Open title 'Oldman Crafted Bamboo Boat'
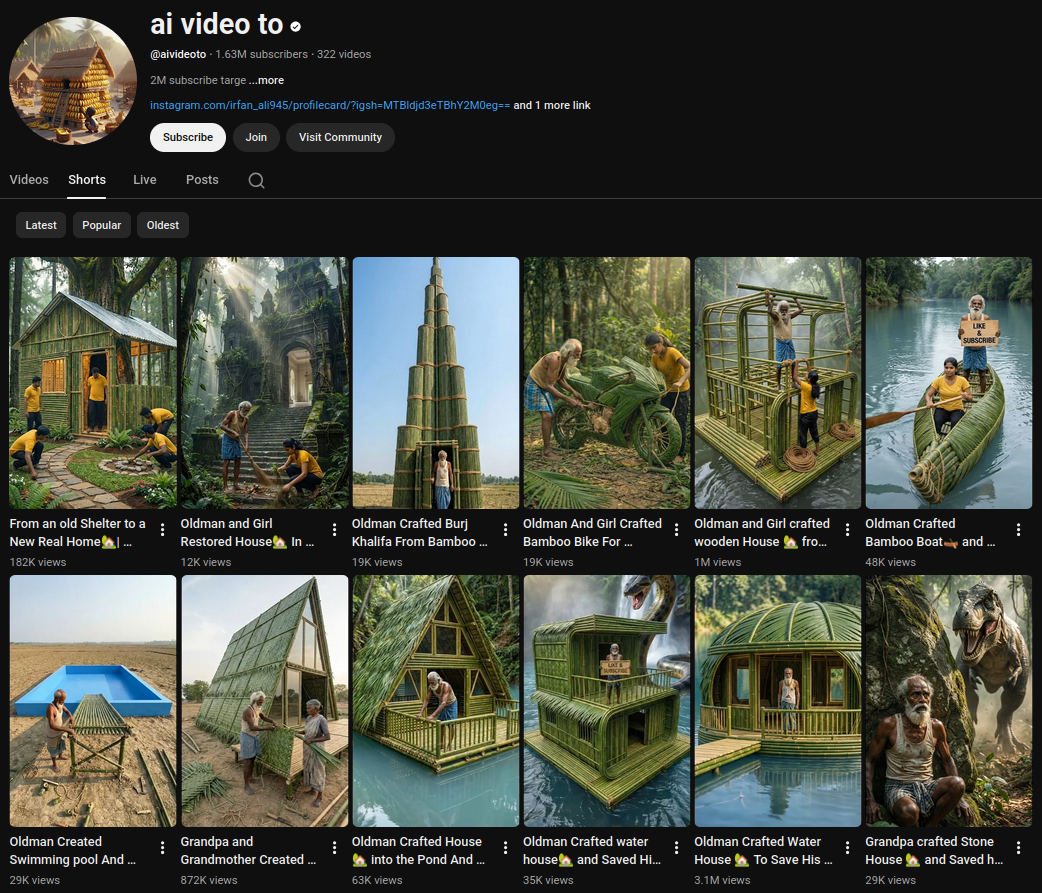Image resolution: width=1042 pixels, height=893 pixels. click(x=930, y=532)
